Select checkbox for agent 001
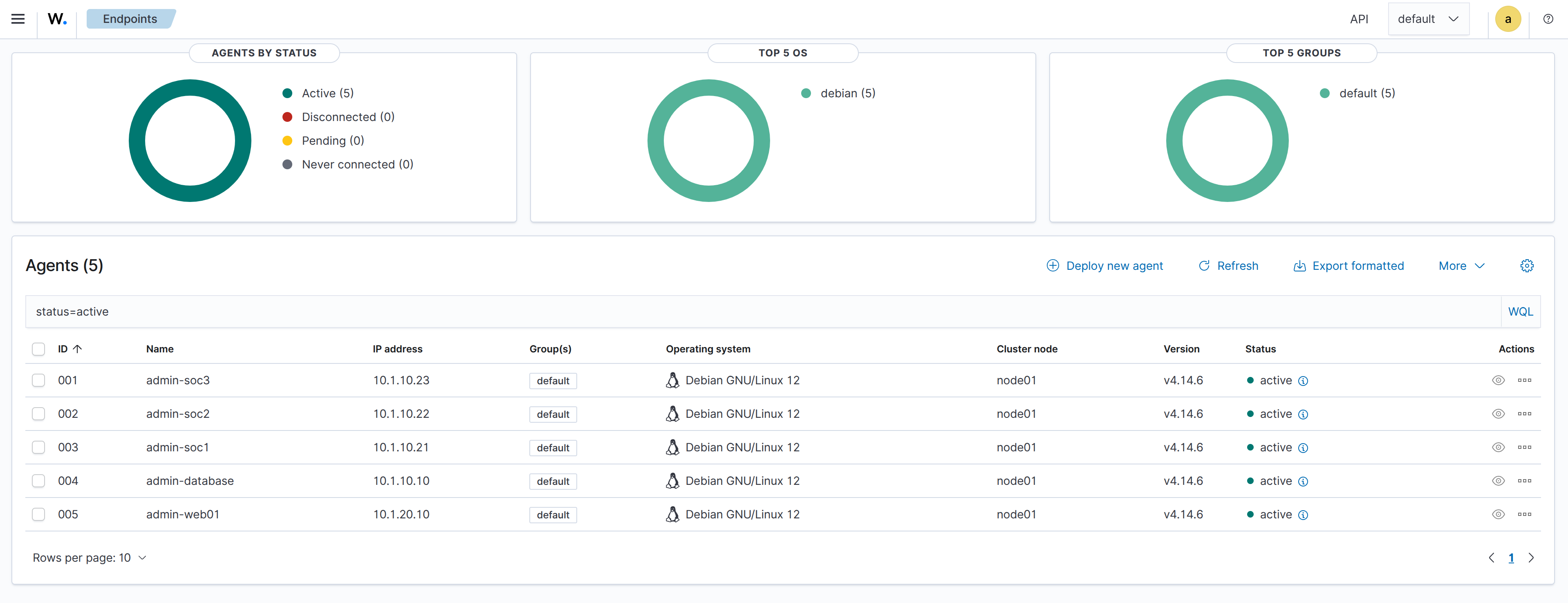 [x=38, y=380]
